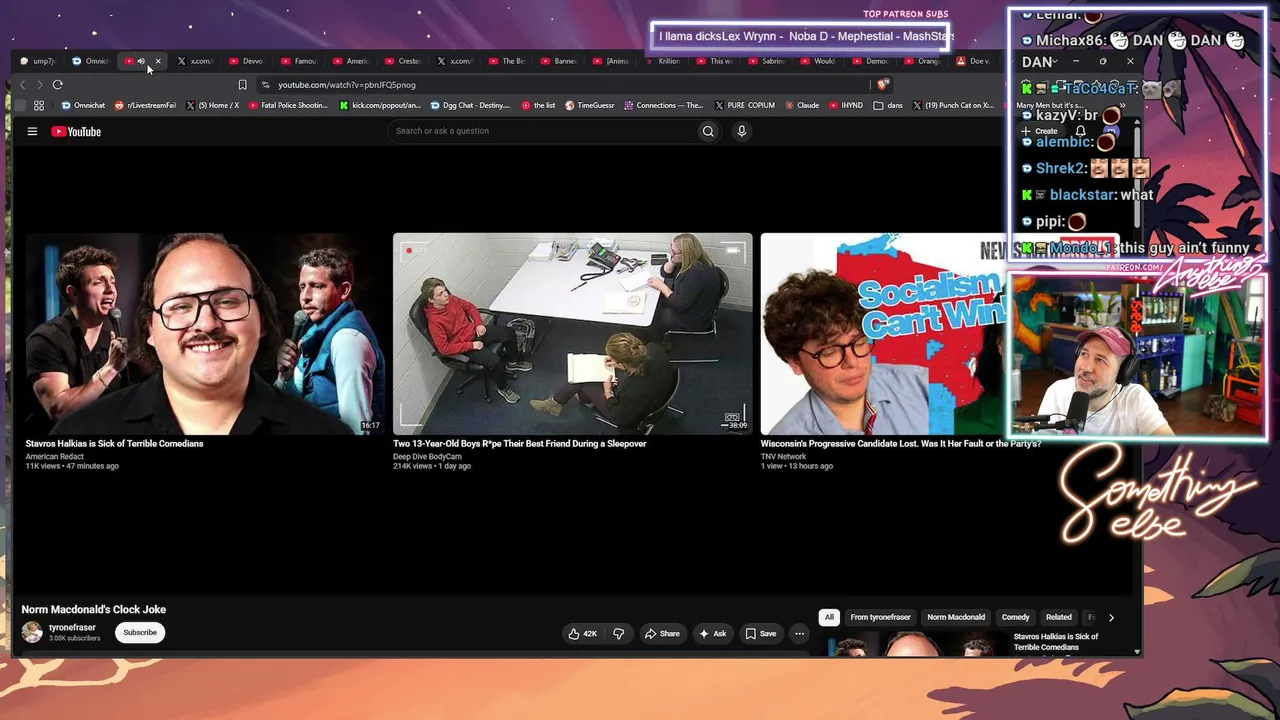Mute the playing tab via speaker icon
The width and height of the screenshot is (1280, 720).
pos(141,61)
